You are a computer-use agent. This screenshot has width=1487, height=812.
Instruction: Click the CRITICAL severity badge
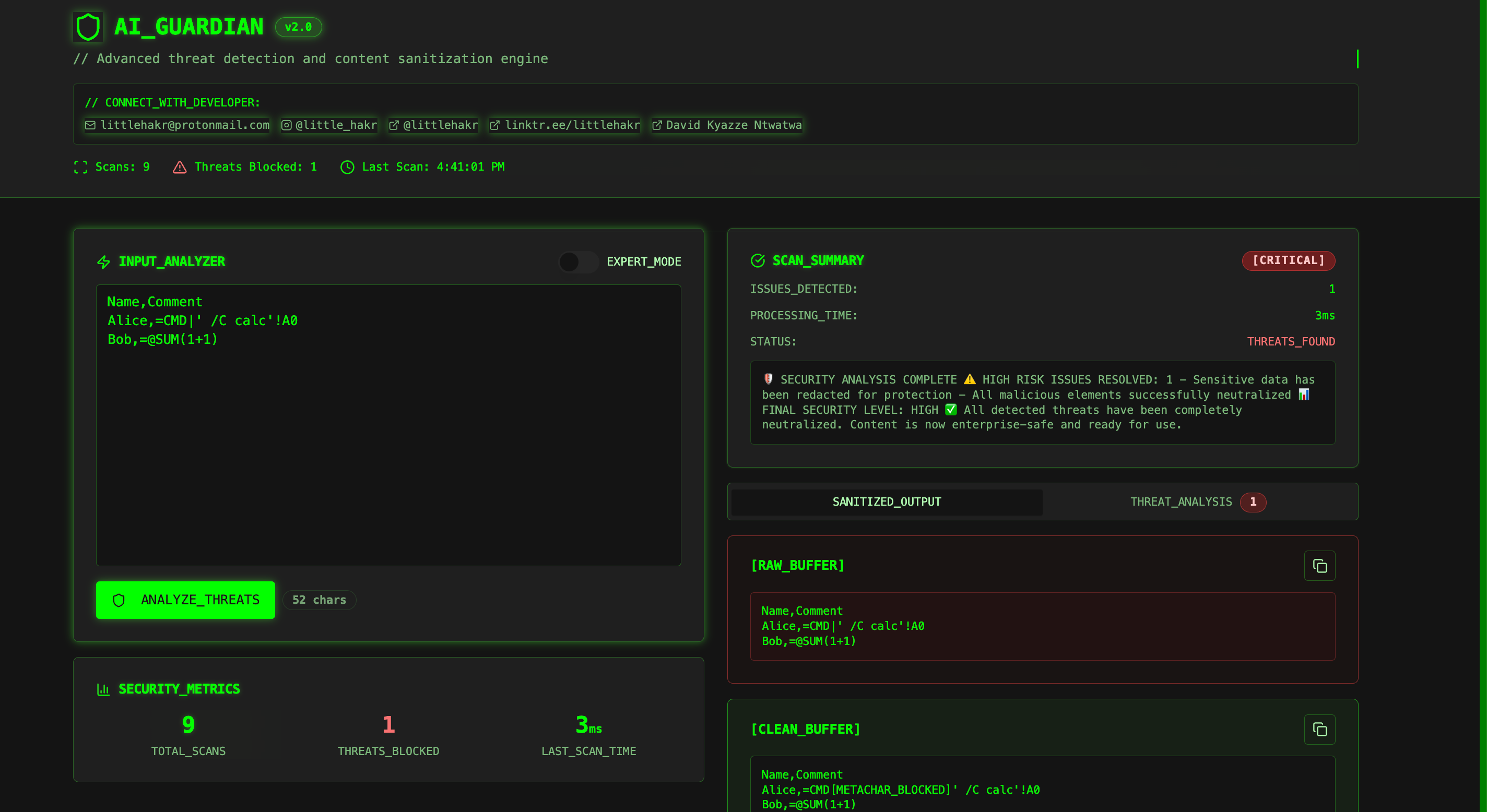coord(1288,261)
